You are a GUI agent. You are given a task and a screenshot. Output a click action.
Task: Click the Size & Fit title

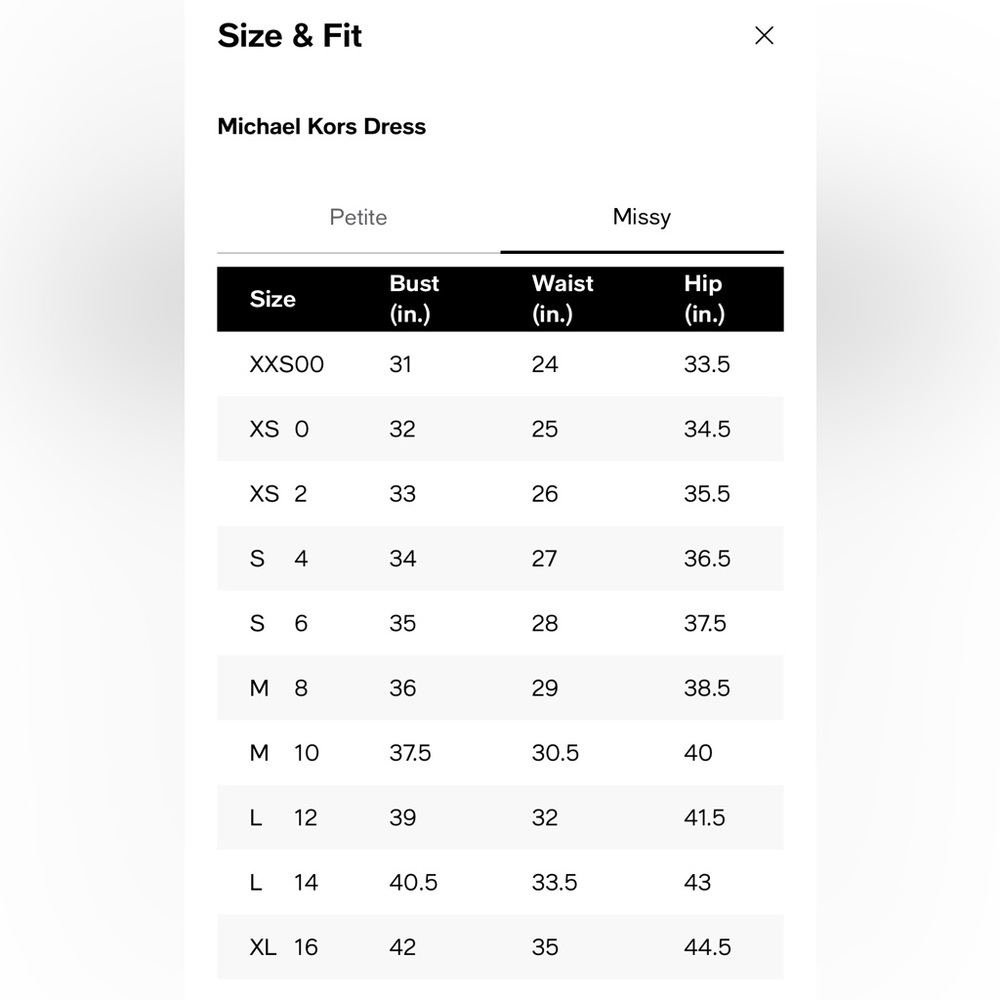[x=290, y=36]
